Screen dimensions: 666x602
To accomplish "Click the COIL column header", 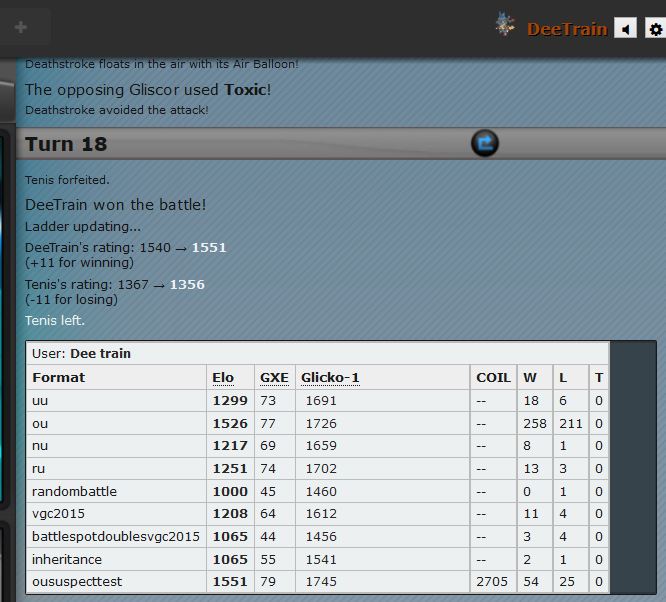I will 493,377.
